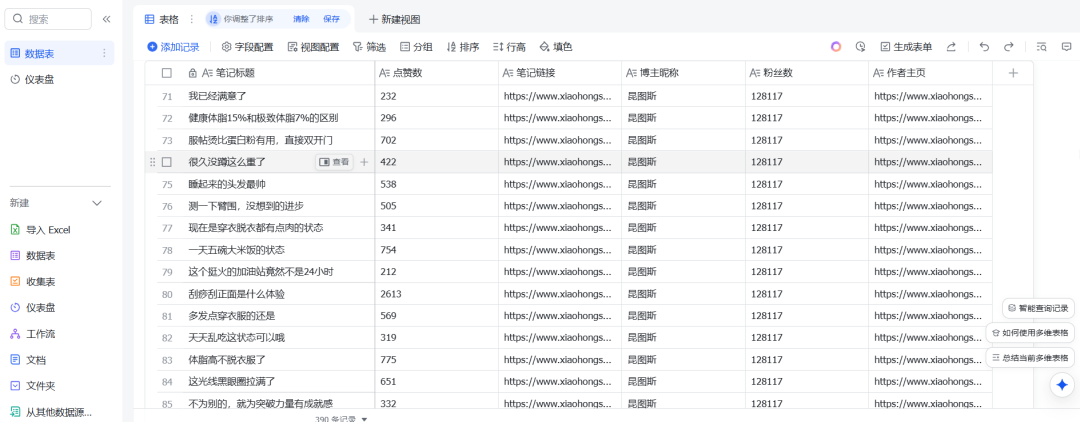The height and width of the screenshot is (422, 1080).
Task: Open the share arrow icon in toolbar
Action: [x=951, y=47]
